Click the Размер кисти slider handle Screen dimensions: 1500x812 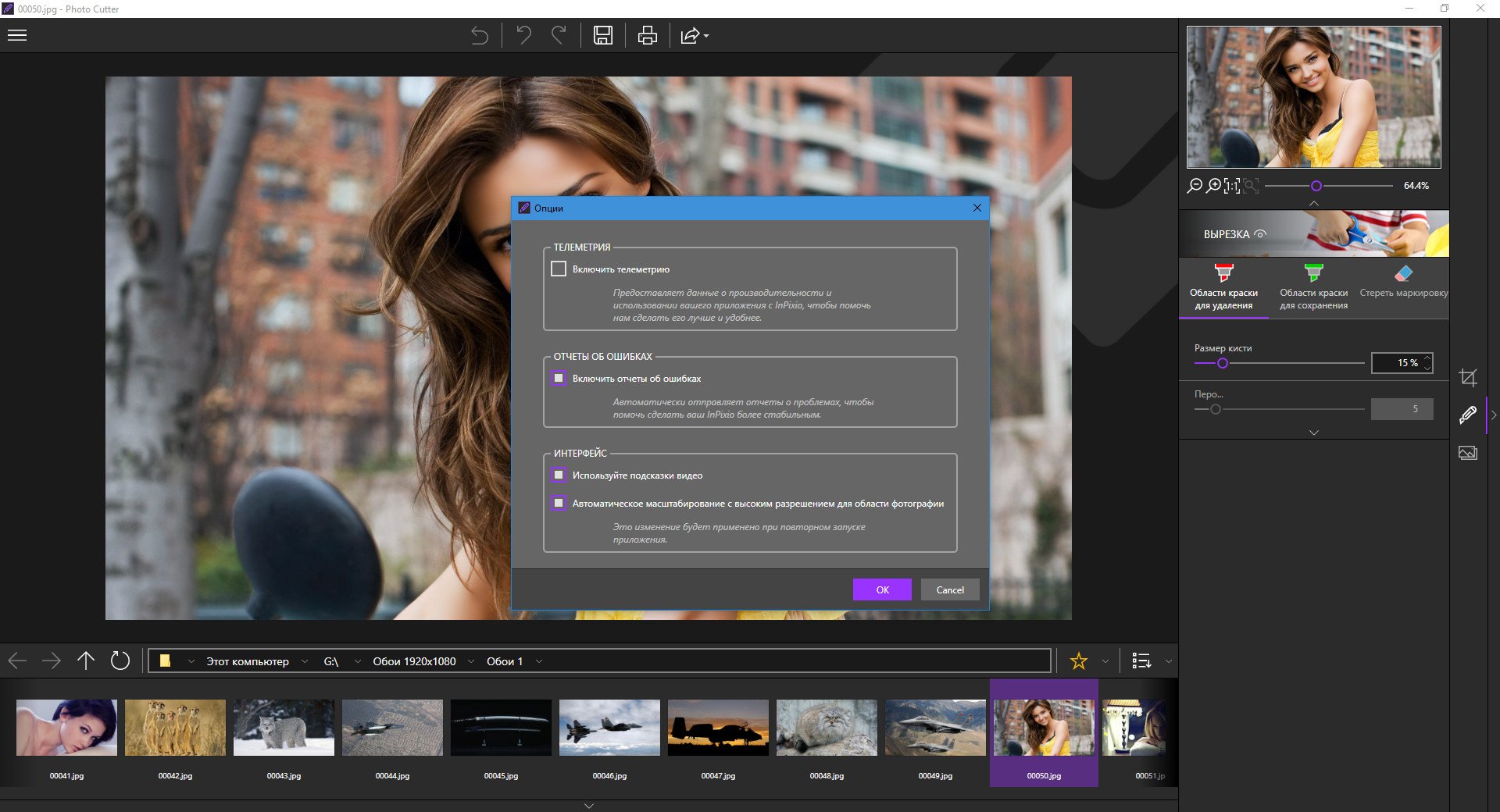click(x=1223, y=363)
